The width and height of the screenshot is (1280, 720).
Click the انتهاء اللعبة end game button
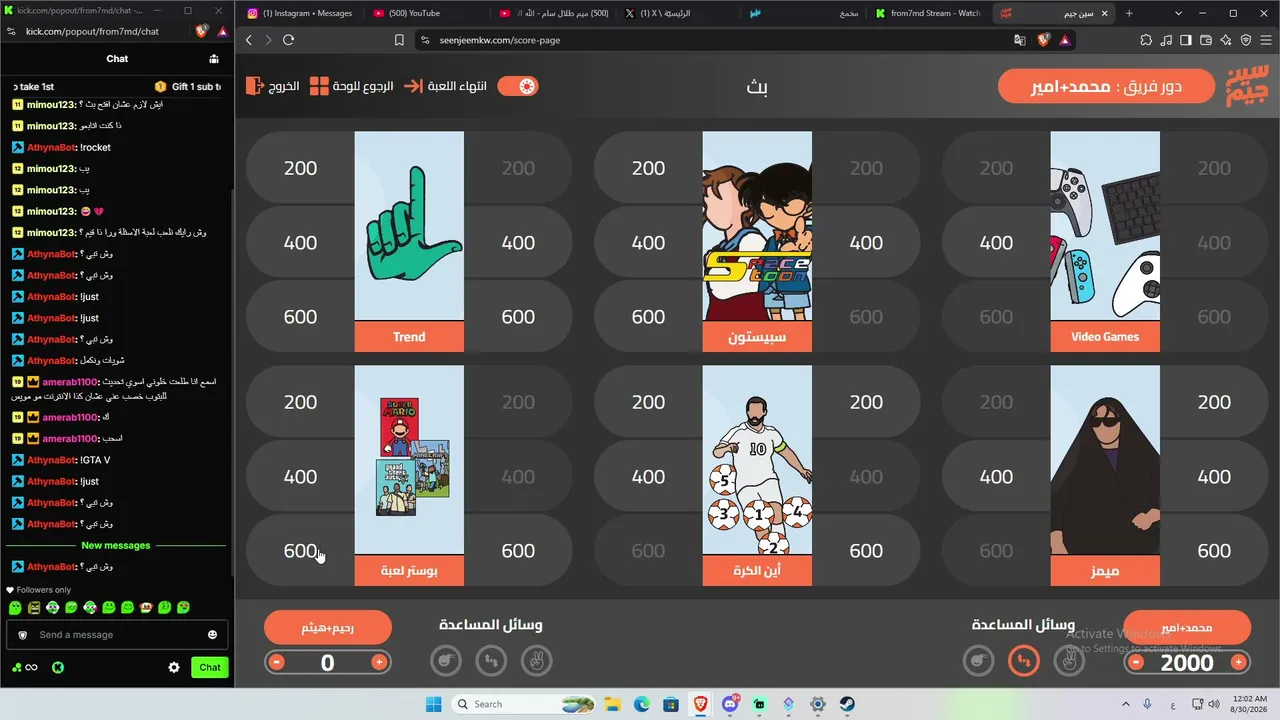(445, 86)
